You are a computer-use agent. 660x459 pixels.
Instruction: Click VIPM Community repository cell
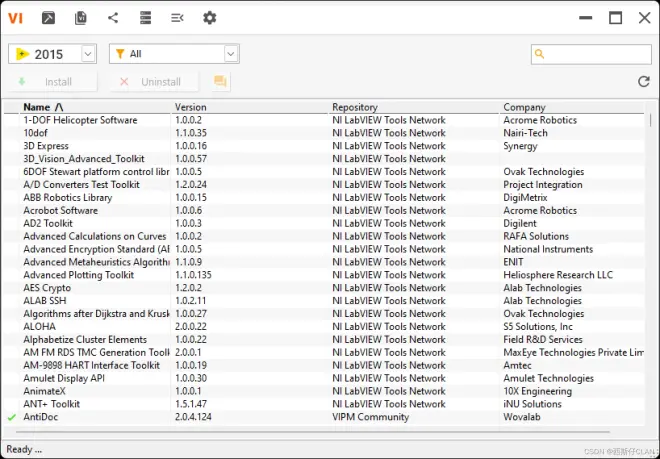click(x=370, y=417)
